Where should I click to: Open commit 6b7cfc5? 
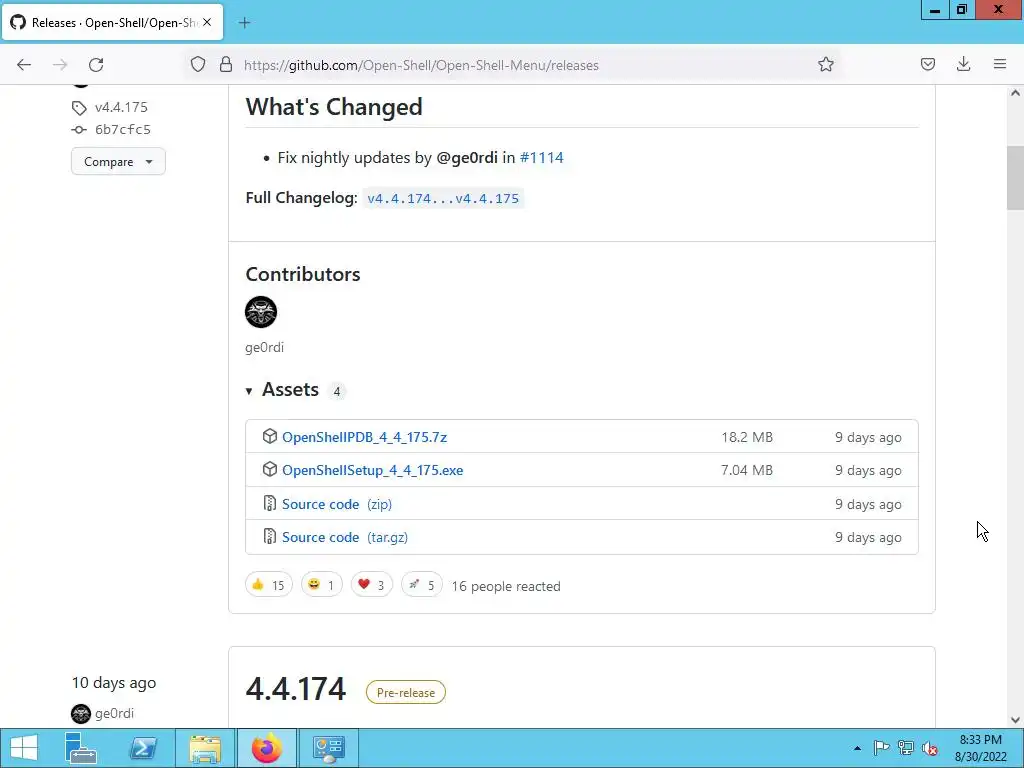tap(123, 129)
